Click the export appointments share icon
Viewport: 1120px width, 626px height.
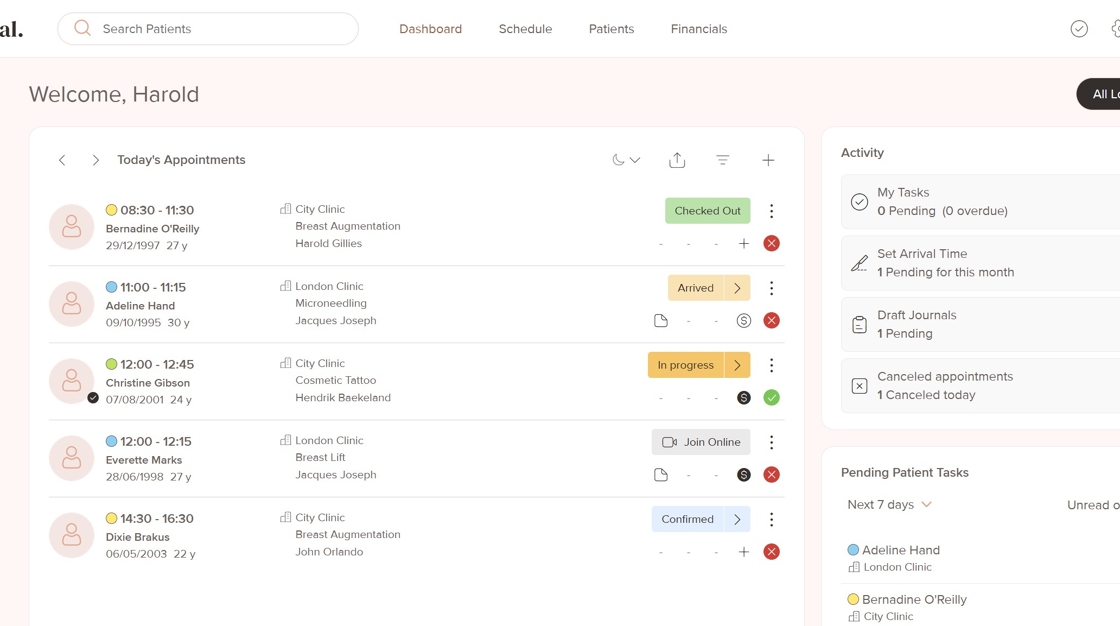pos(676,160)
